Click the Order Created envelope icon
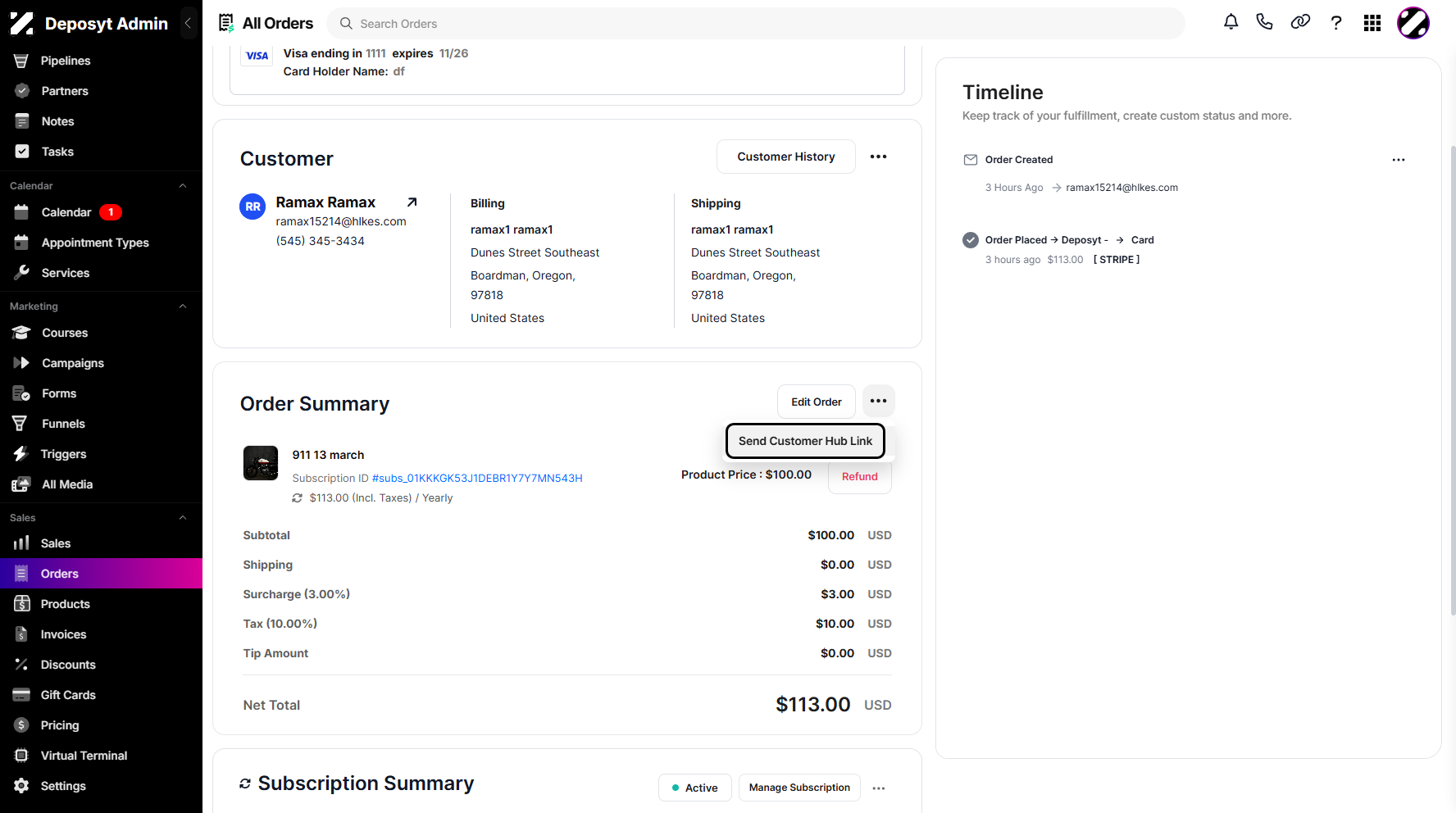 [x=971, y=160]
